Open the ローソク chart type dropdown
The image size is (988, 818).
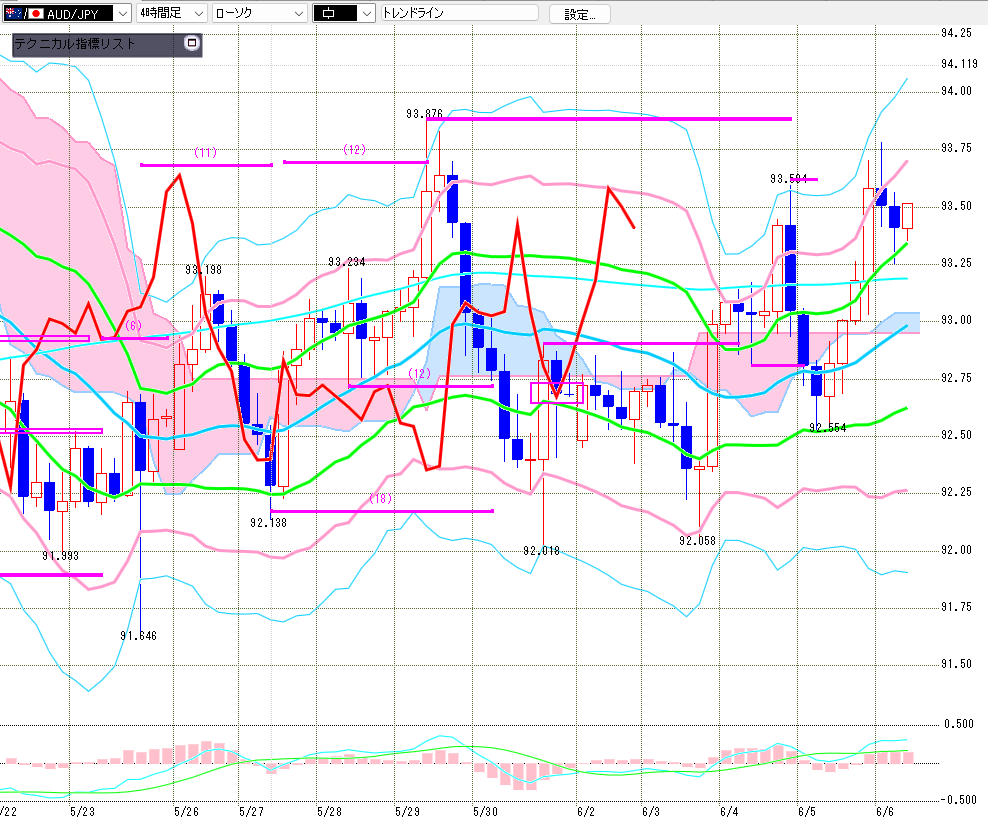click(x=260, y=13)
